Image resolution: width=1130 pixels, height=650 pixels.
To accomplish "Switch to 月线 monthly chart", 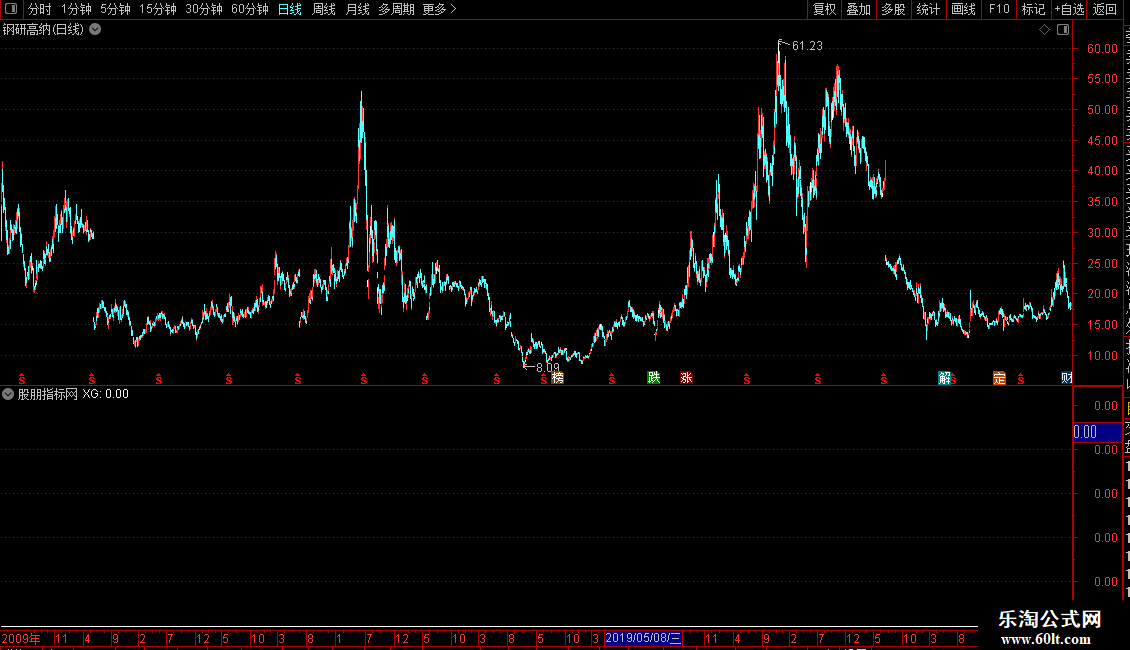I will click(x=357, y=9).
